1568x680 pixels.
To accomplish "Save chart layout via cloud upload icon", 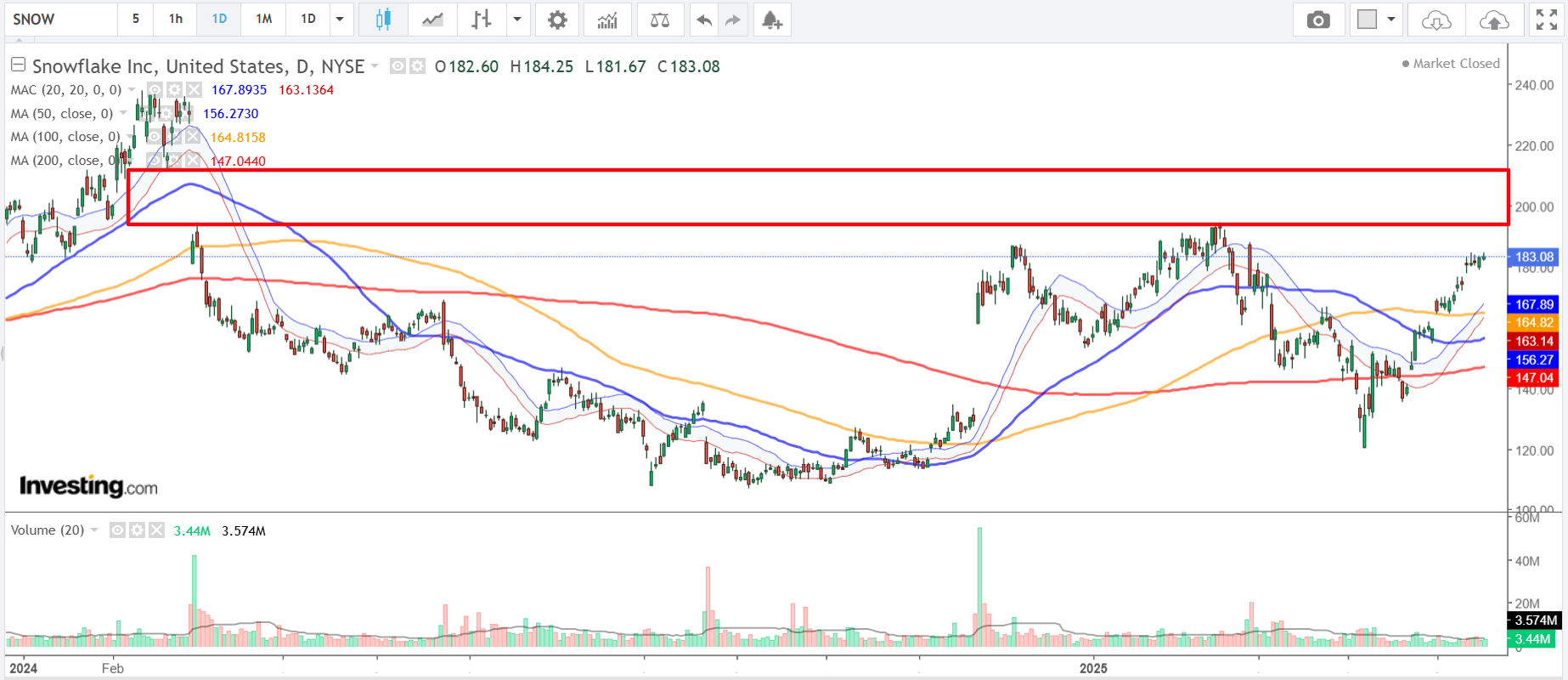I will (x=1494, y=20).
